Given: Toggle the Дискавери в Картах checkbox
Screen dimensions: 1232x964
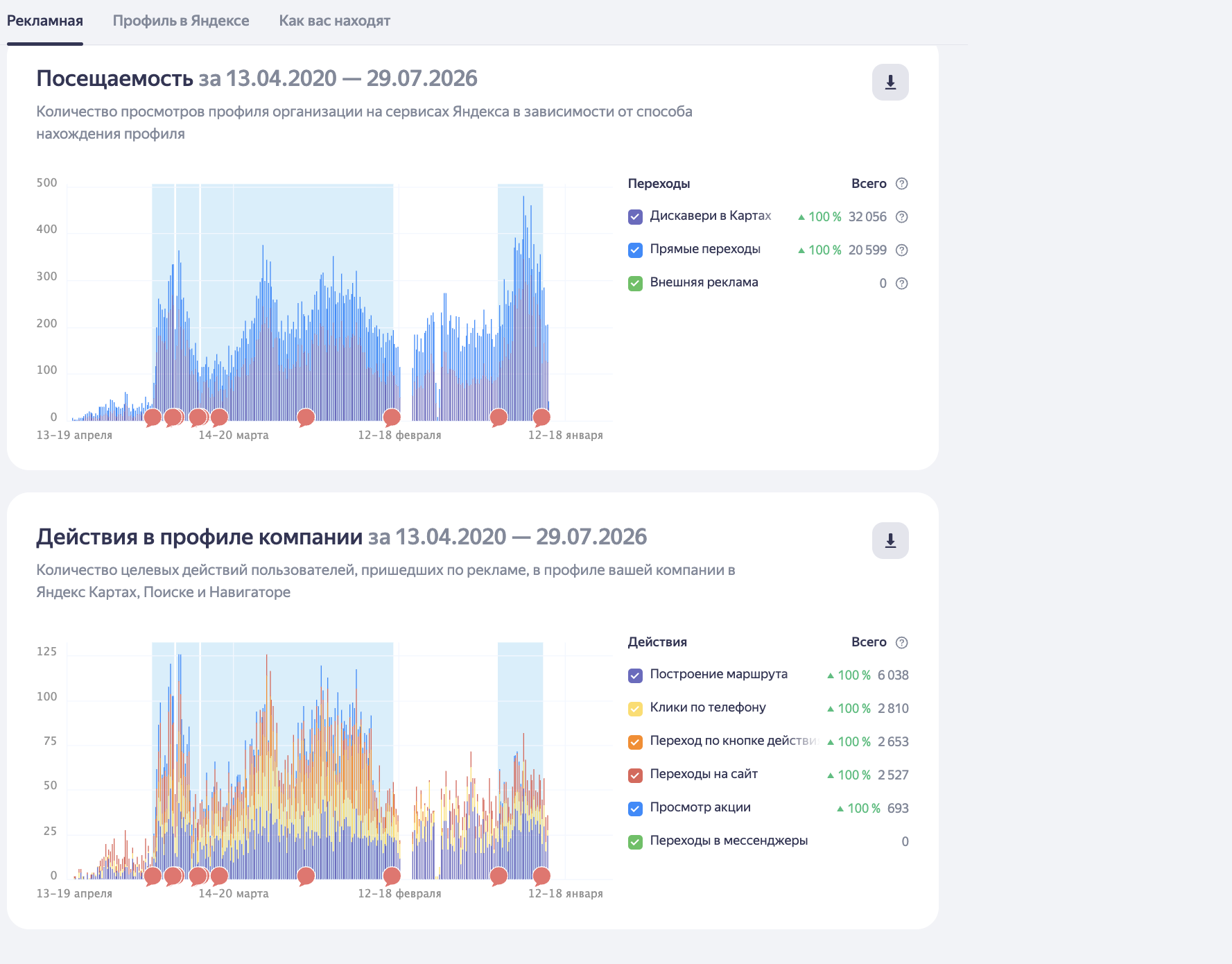Looking at the screenshot, I should point(635,217).
